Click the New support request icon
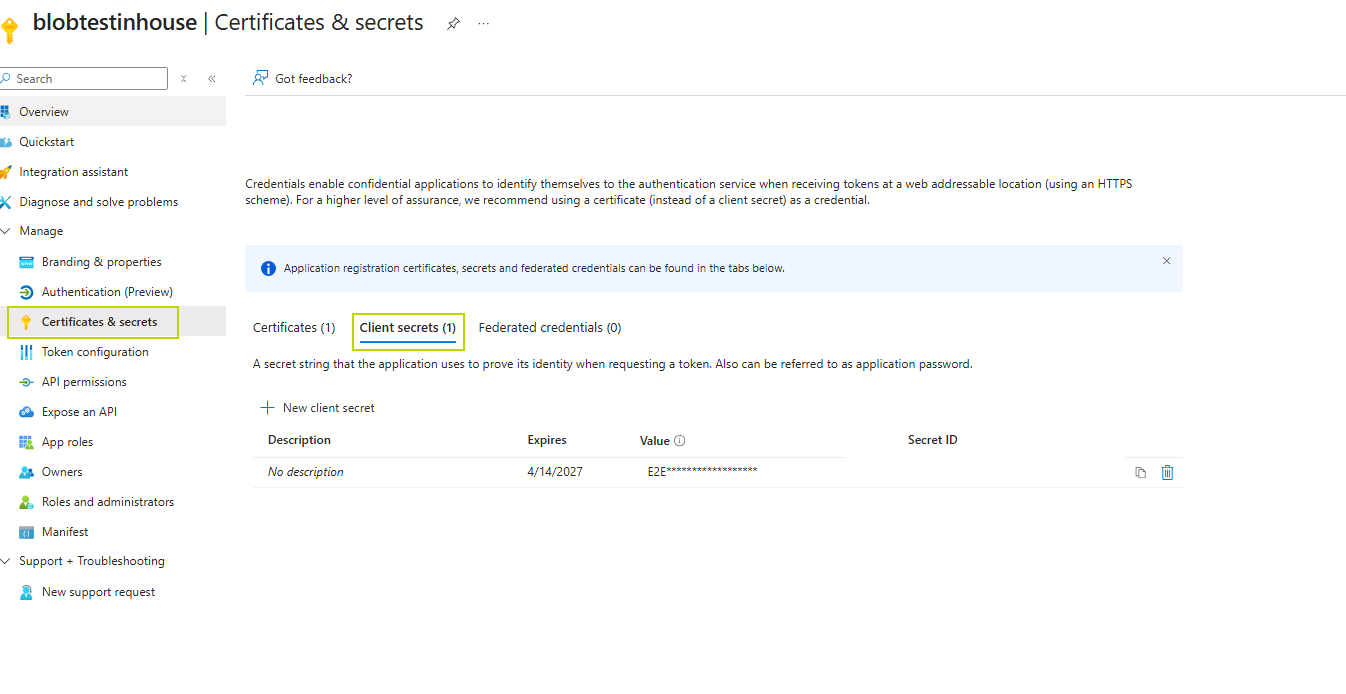Image resolution: width=1346 pixels, height=694 pixels. coord(27,592)
